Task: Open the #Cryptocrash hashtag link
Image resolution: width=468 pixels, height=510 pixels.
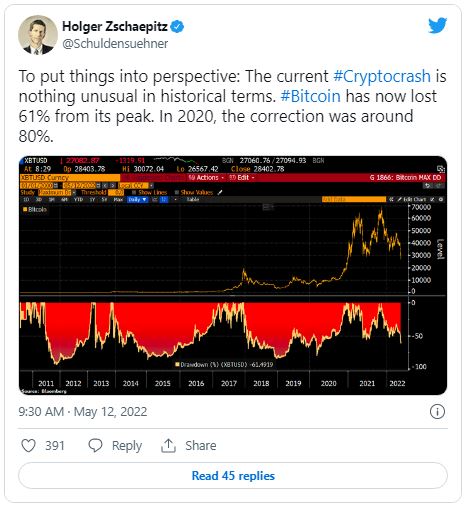Action: pos(382,76)
